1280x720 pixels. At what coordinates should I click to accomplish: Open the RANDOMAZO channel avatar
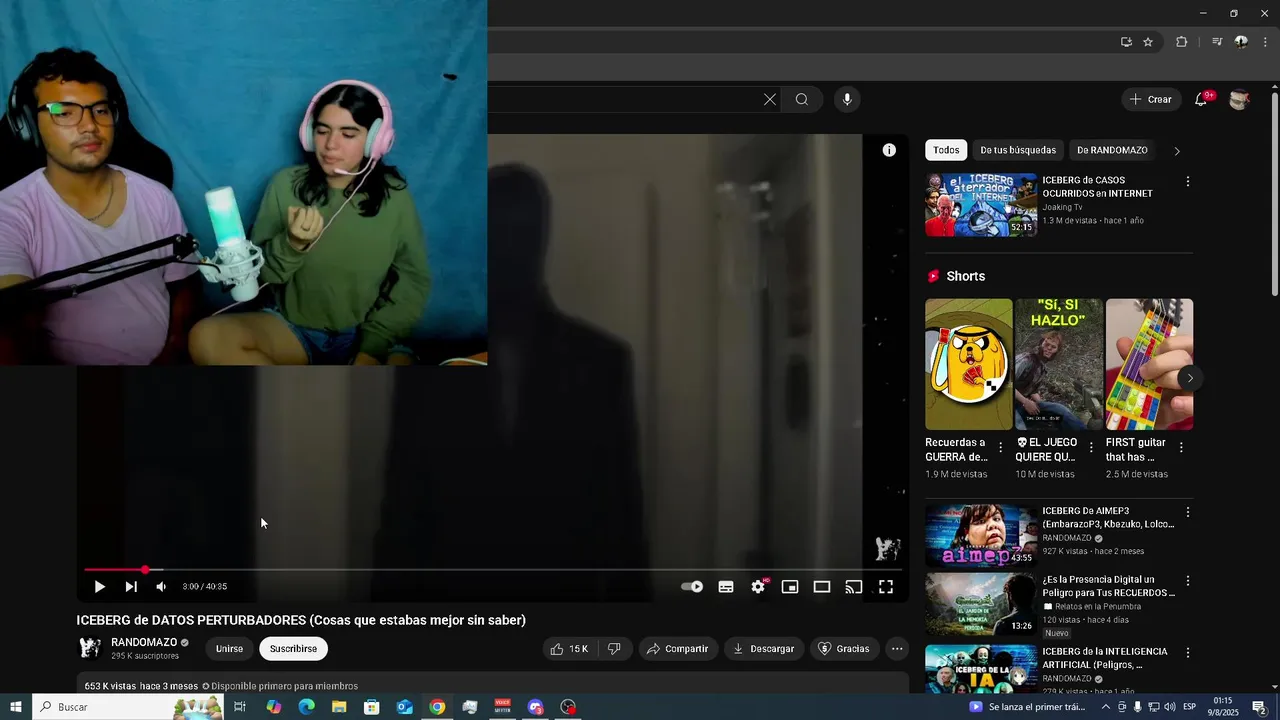click(90, 648)
